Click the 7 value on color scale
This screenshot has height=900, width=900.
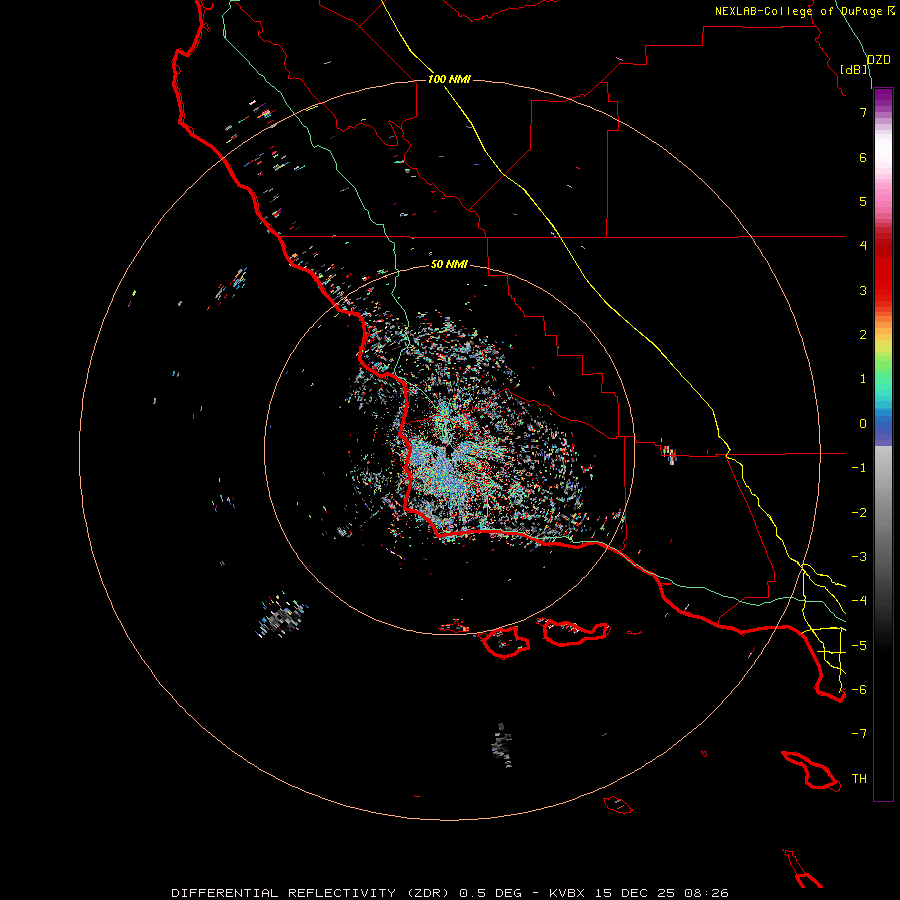[863, 112]
